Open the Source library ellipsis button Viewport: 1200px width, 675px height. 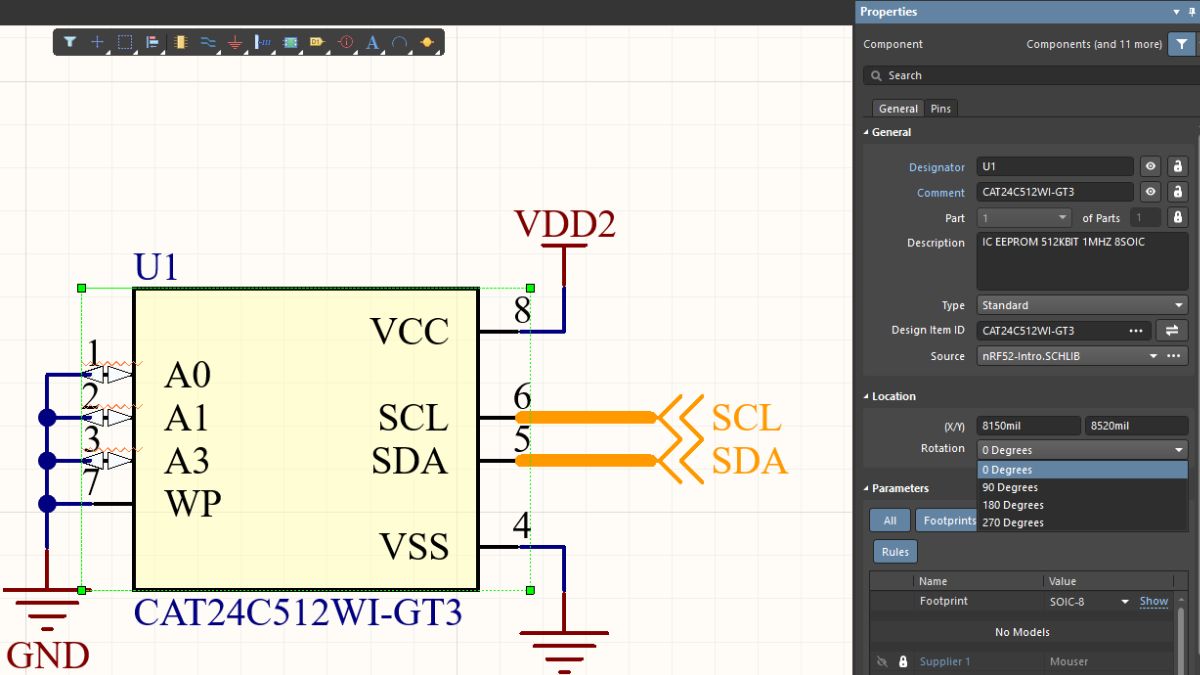click(x=1174, y=356)
